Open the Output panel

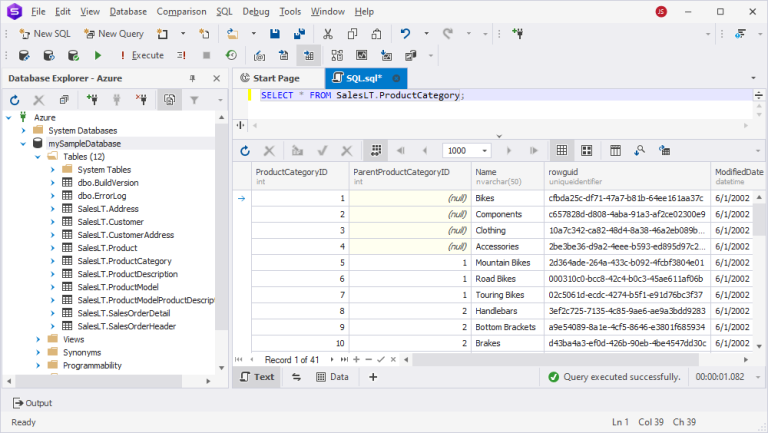(32, 403)
